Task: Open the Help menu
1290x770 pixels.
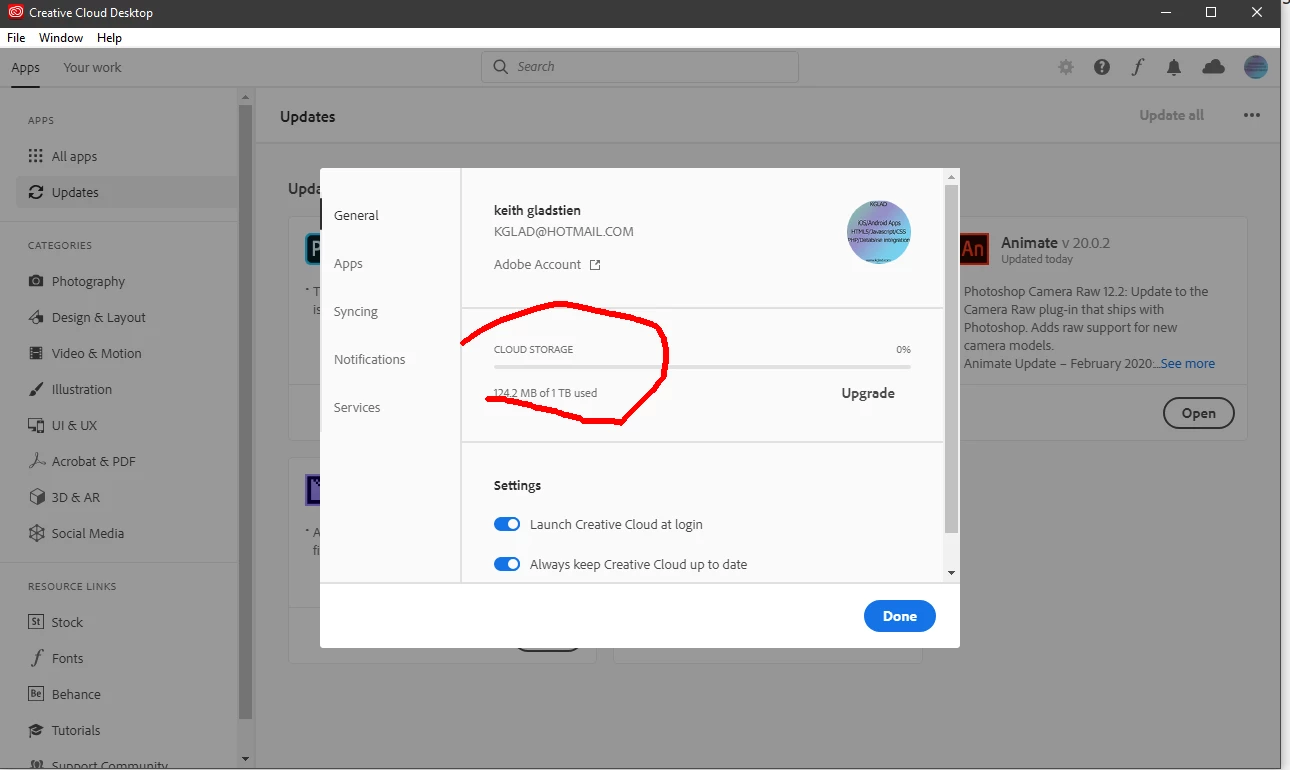Action: click(110, 38)
